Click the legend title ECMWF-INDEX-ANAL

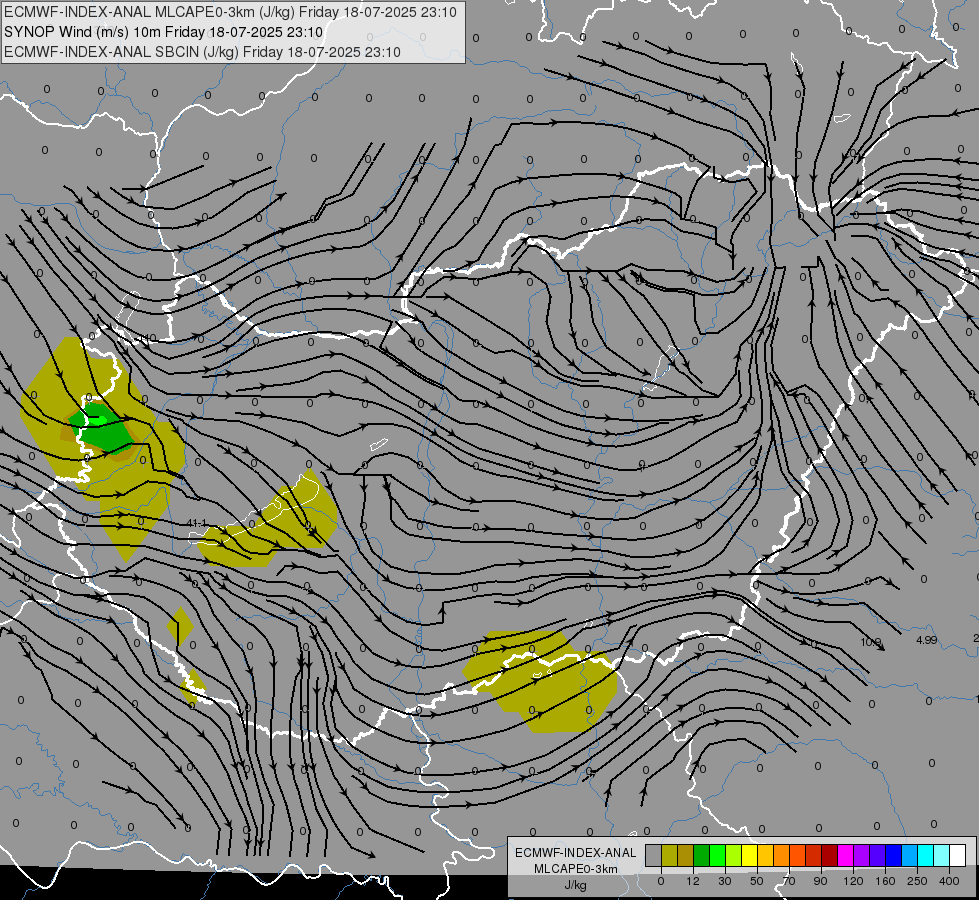coord(575,853)
